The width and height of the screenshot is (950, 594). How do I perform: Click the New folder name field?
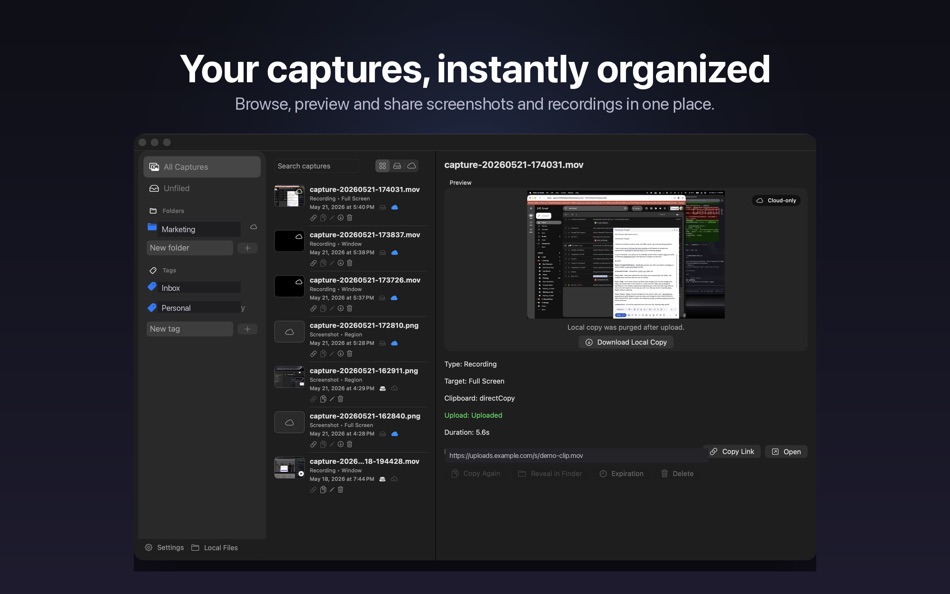pos(190,248)
